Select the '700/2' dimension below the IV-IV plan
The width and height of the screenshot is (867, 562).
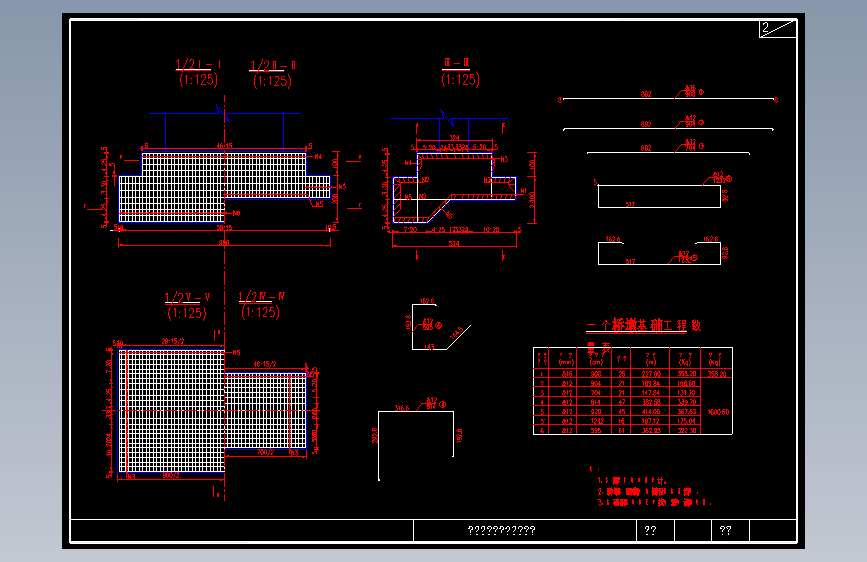(x=265, y=452)
